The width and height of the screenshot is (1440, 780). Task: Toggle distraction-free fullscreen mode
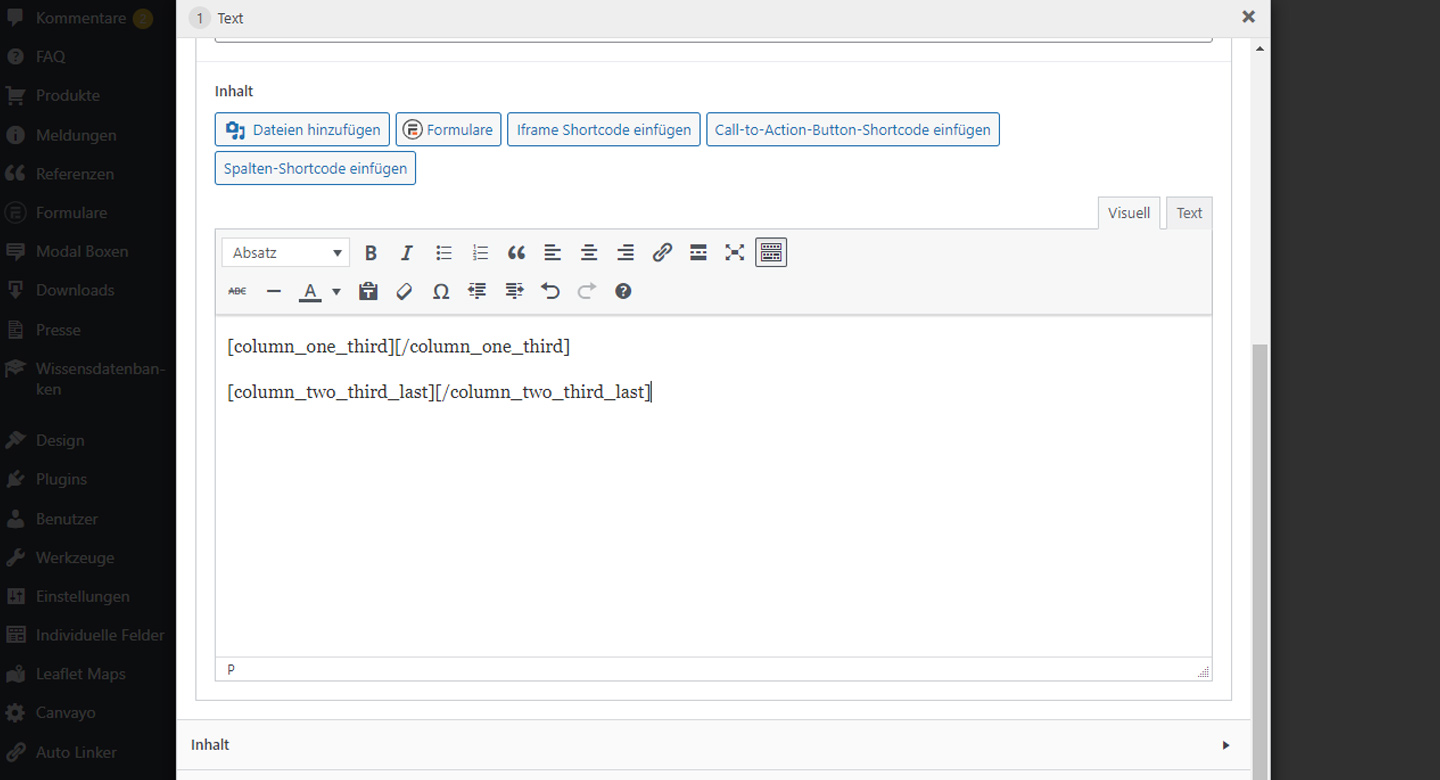[735, 253]
